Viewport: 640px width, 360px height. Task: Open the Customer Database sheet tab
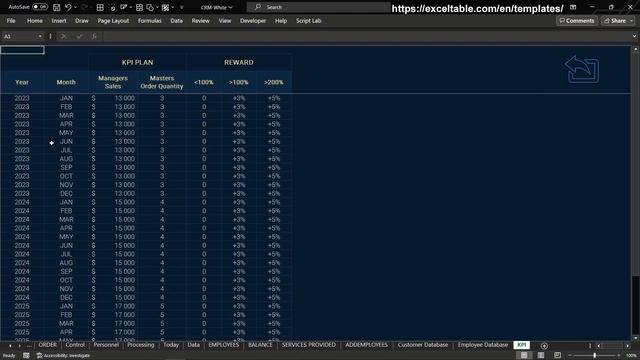(422, 345)
